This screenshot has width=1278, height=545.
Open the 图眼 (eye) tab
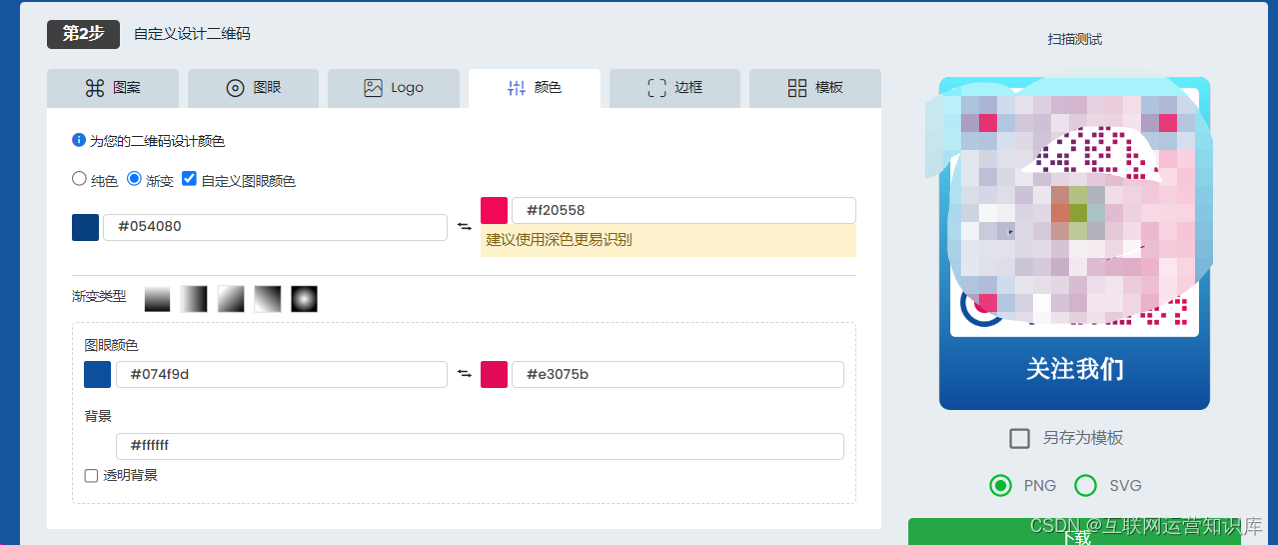(x=253, y=88)
